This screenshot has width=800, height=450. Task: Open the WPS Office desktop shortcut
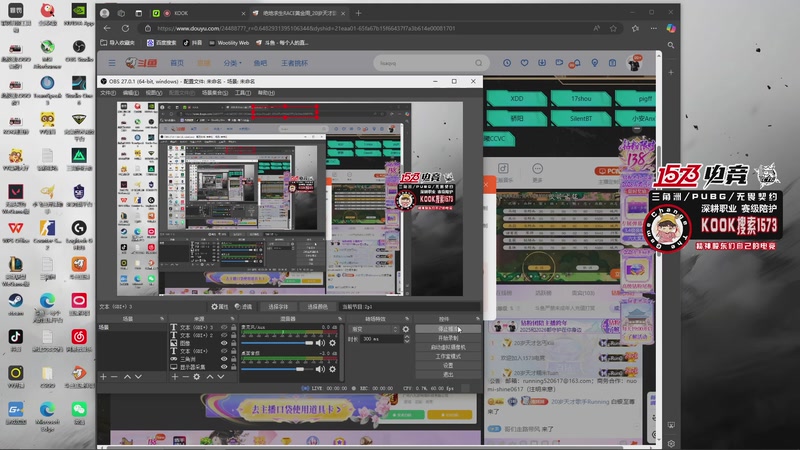tap(15, 232)
